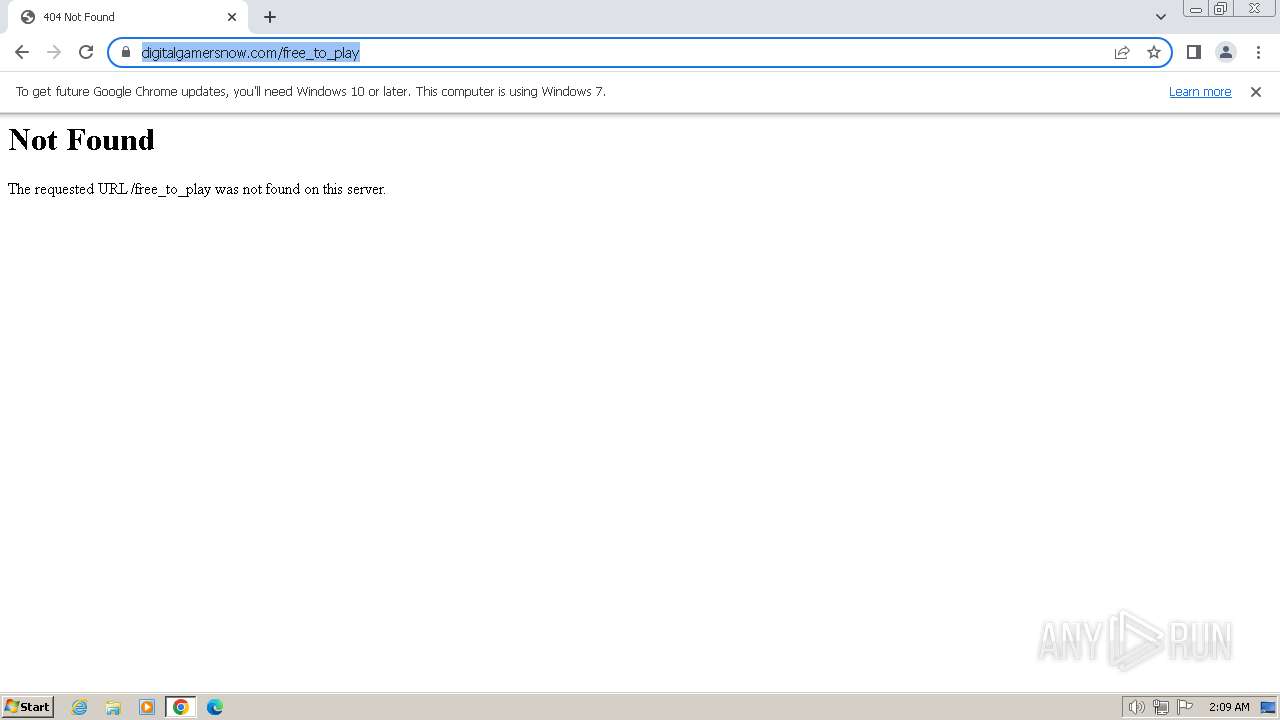Open the Chrome three-dot menu

click(1258, 52)
